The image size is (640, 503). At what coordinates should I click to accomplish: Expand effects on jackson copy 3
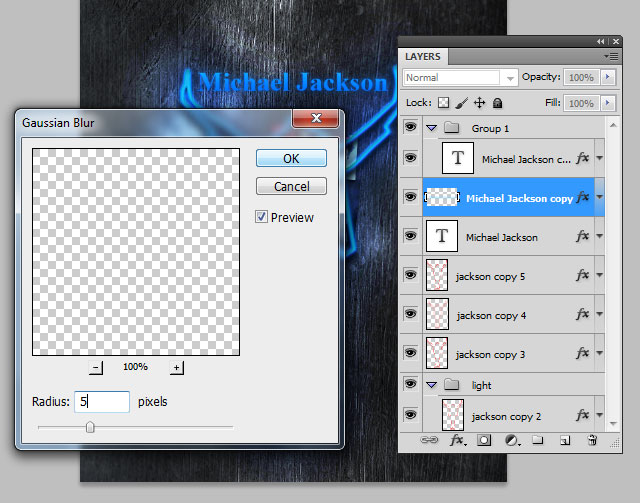[x=600, y=353]
